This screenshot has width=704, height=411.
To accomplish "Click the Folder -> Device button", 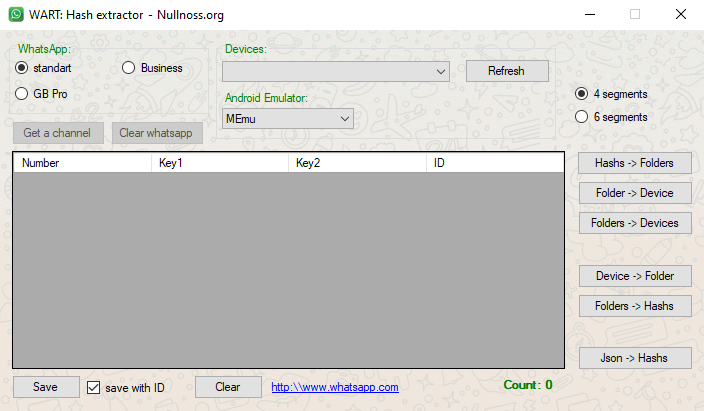I will [x=635, y=193].
